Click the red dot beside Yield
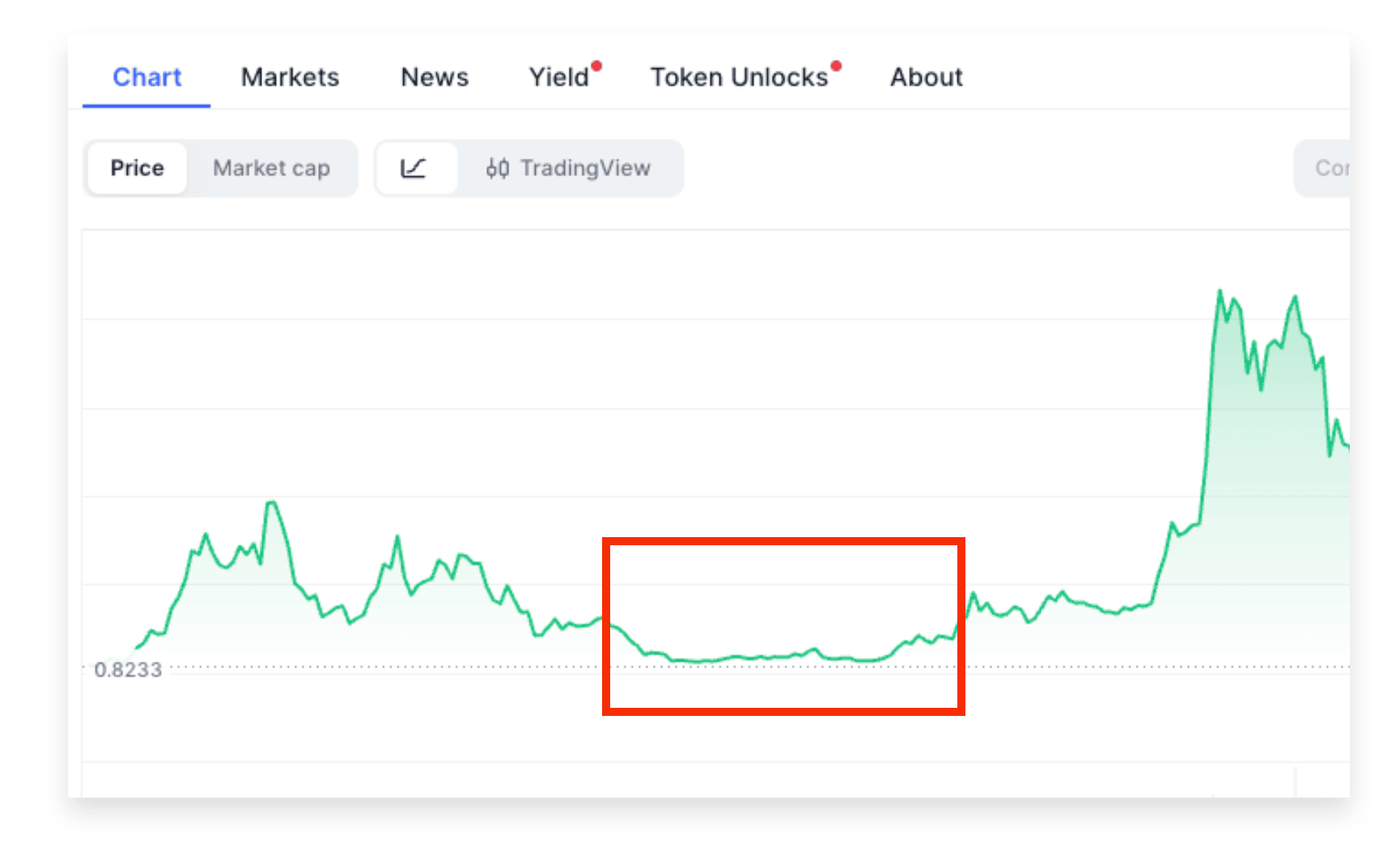The height and width of the screenshot is (851, 1400). pyautogui.click(x=596, y=66)
